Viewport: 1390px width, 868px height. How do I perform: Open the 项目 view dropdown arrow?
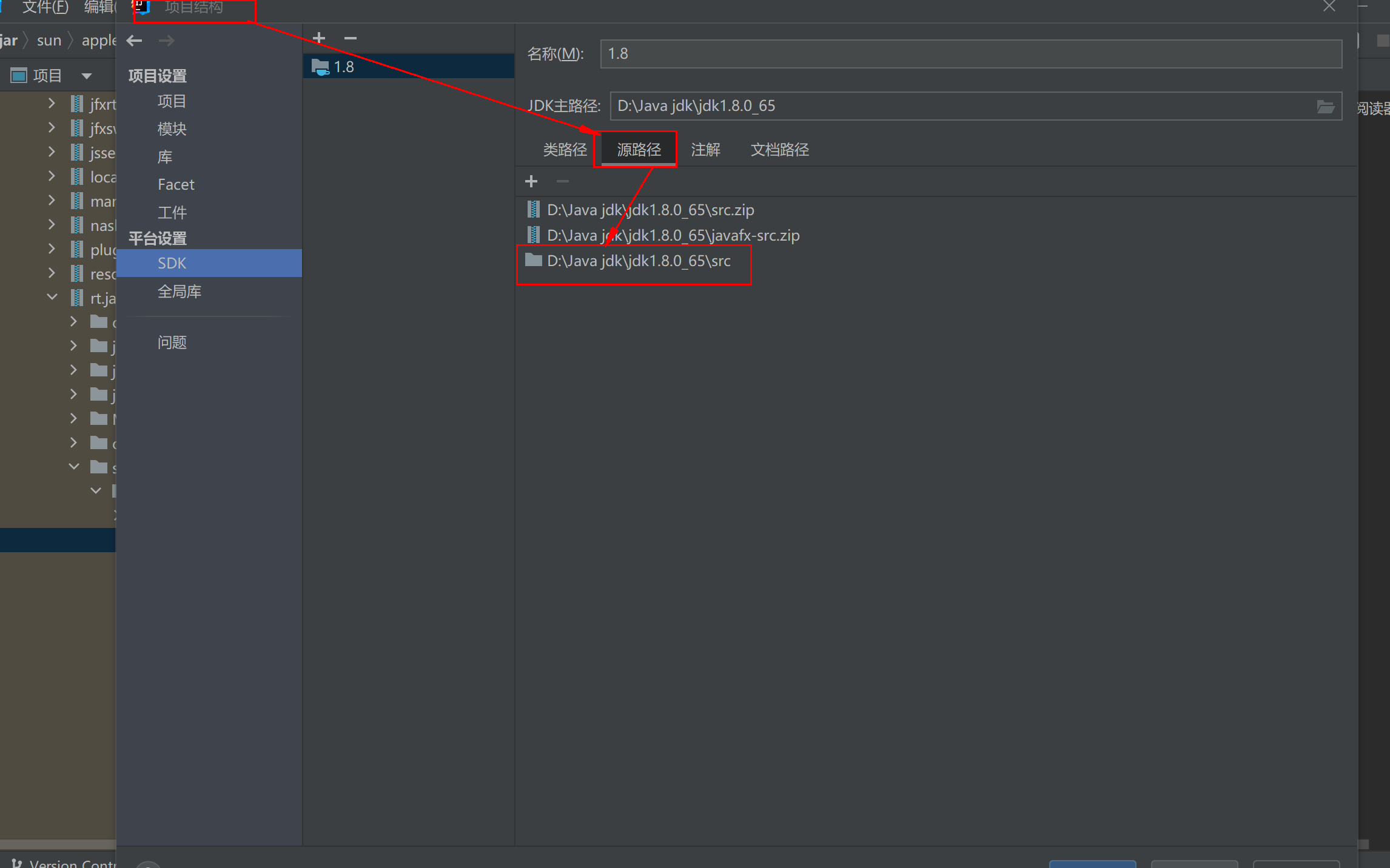[x=86, y=76]
